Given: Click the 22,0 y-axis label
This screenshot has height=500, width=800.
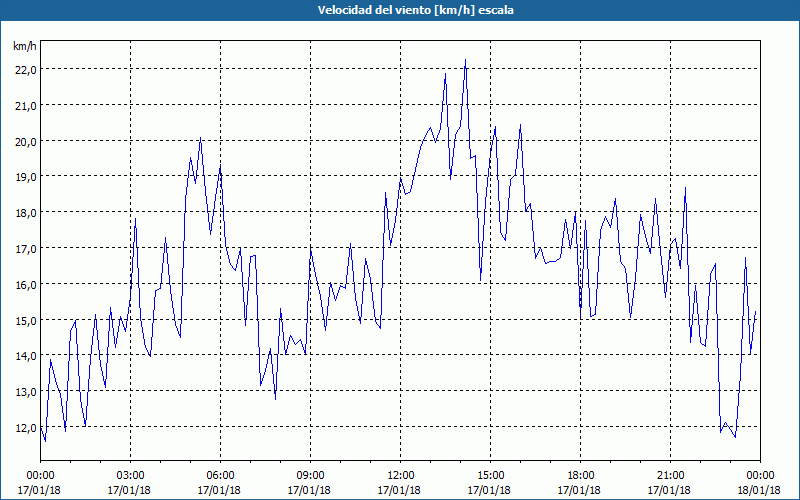Looking at the screenshot, I should point(26,70).
